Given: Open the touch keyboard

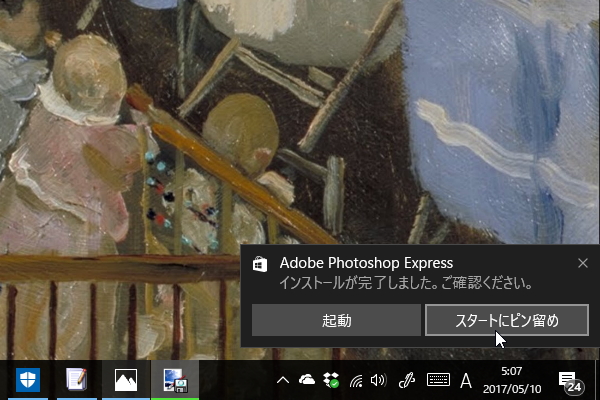Looking at the screenshot, I should click(x=437, y=380).
